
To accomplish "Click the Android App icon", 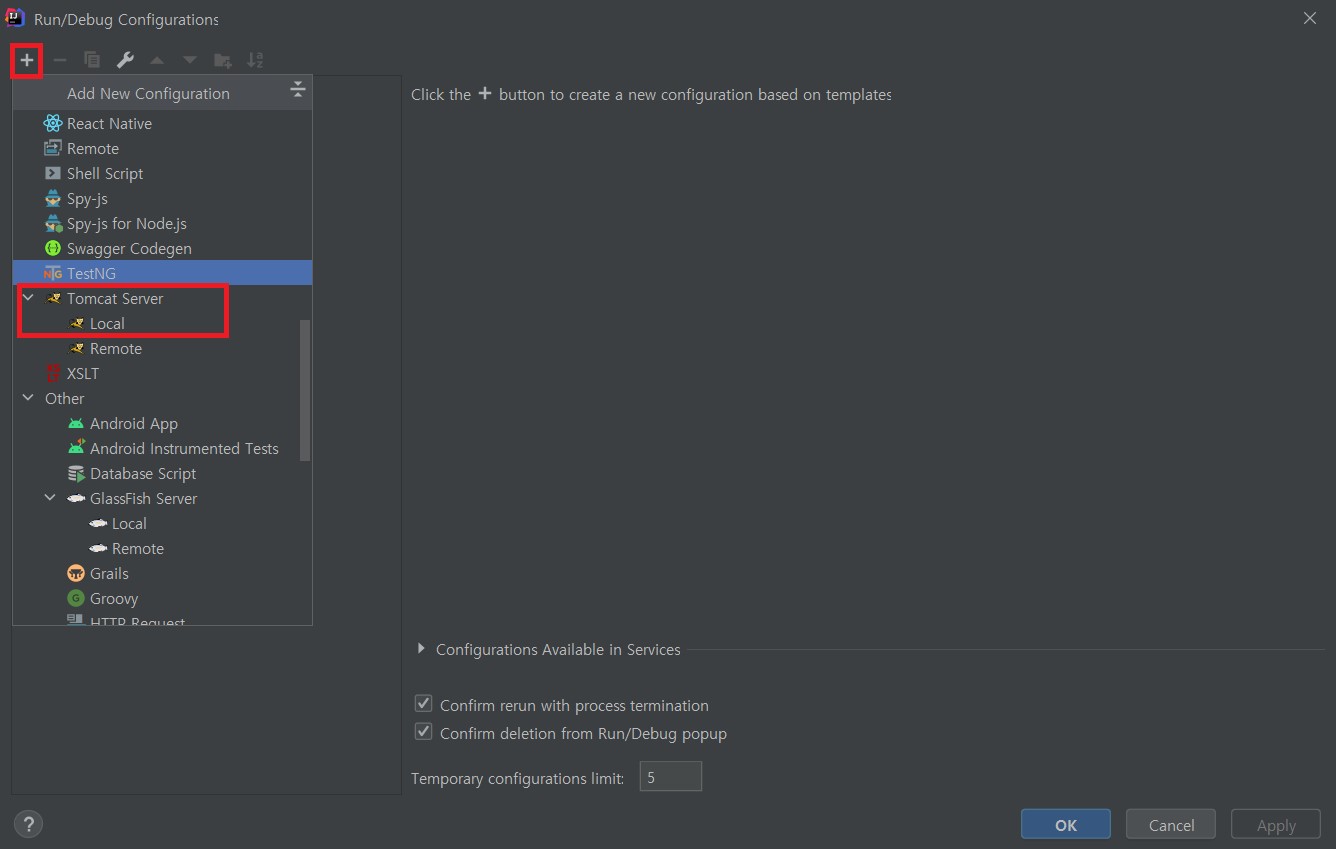I will [76, 423].
